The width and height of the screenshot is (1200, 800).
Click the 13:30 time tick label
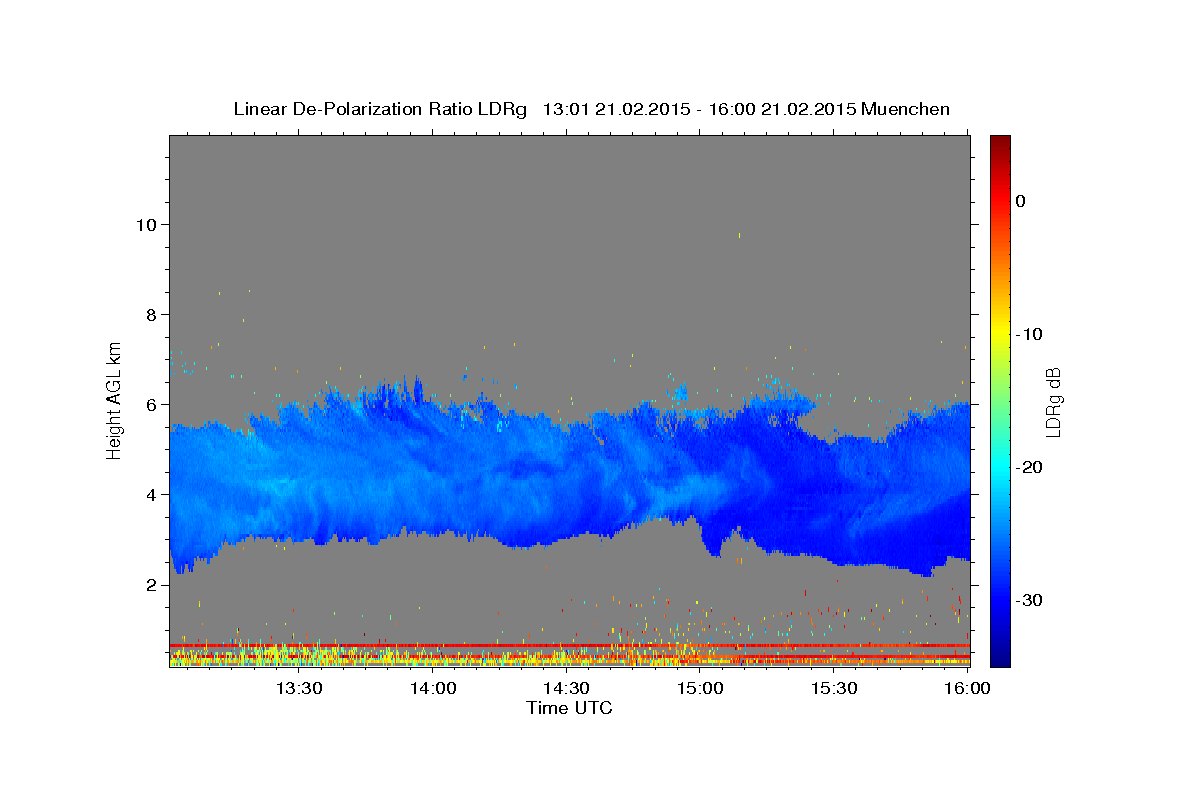coord(299,689)
